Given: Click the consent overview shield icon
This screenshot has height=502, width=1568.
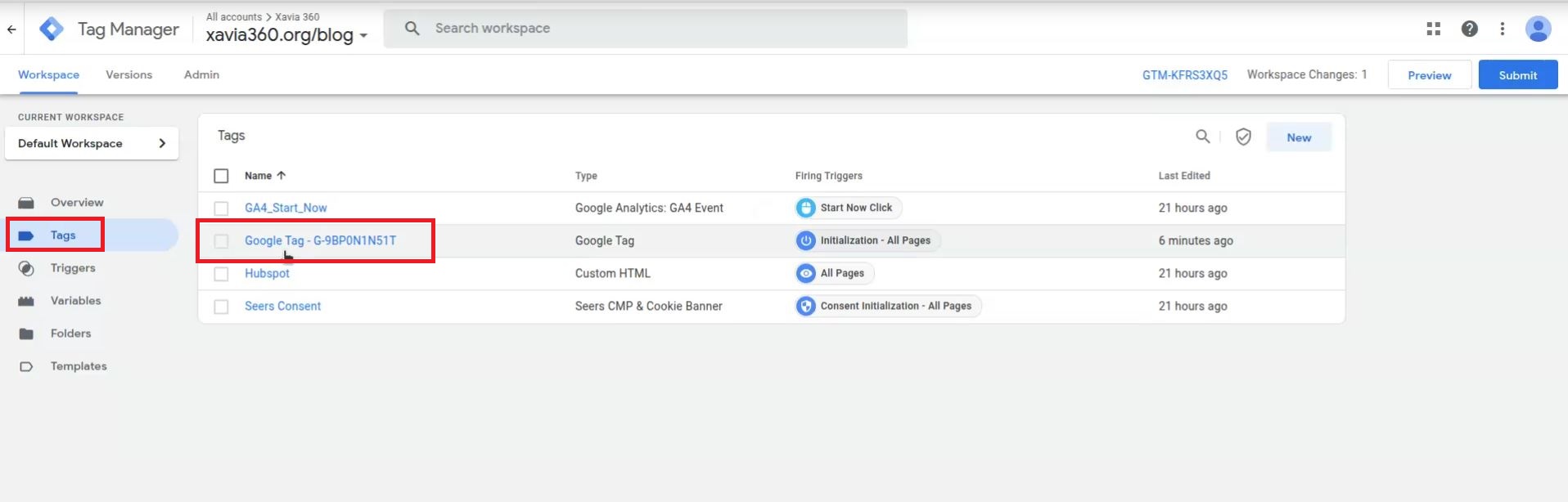Looking at the screenshot, I should (1243, 137).
